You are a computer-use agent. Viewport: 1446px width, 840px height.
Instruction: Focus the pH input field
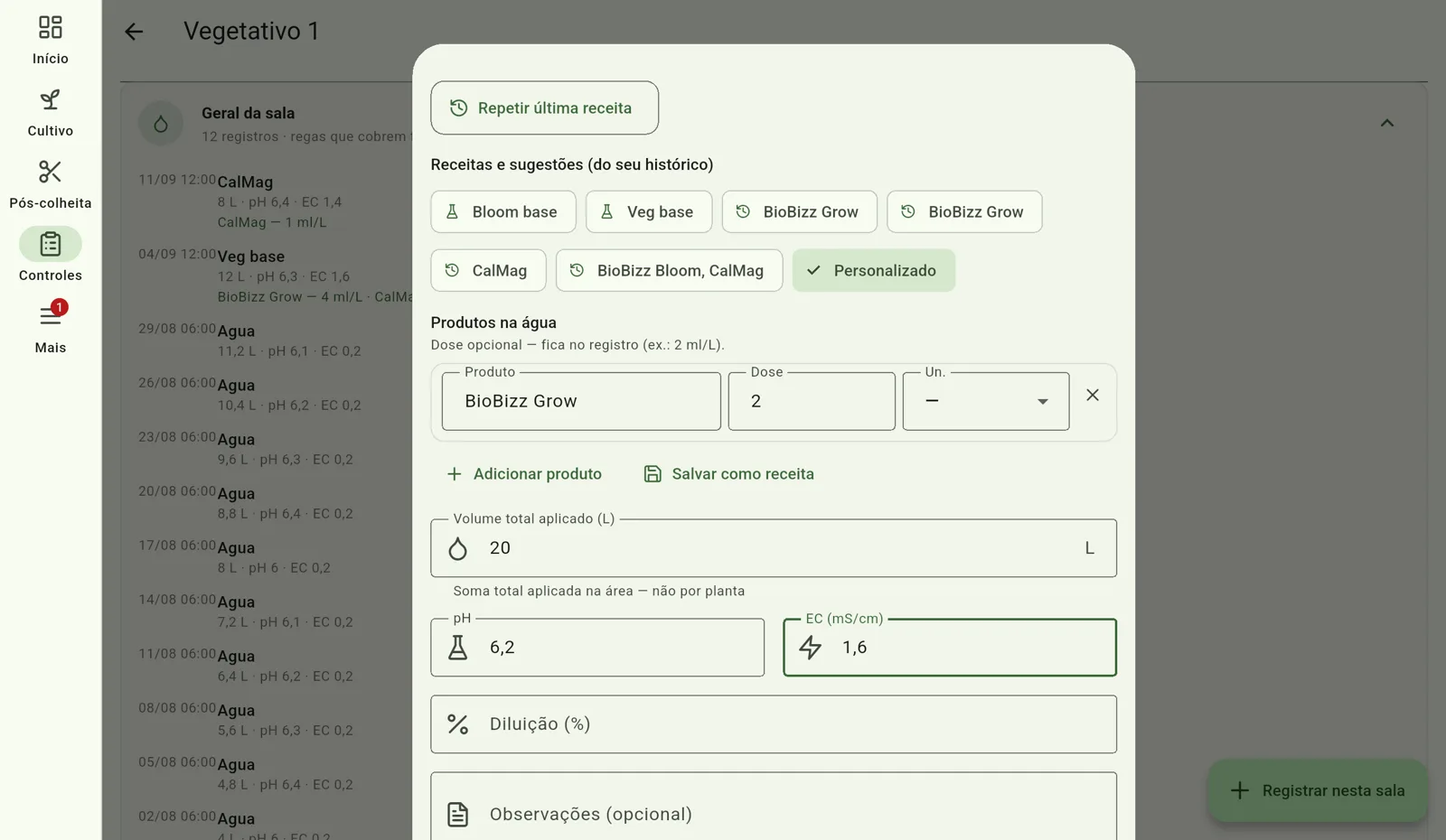pos(597,647)
